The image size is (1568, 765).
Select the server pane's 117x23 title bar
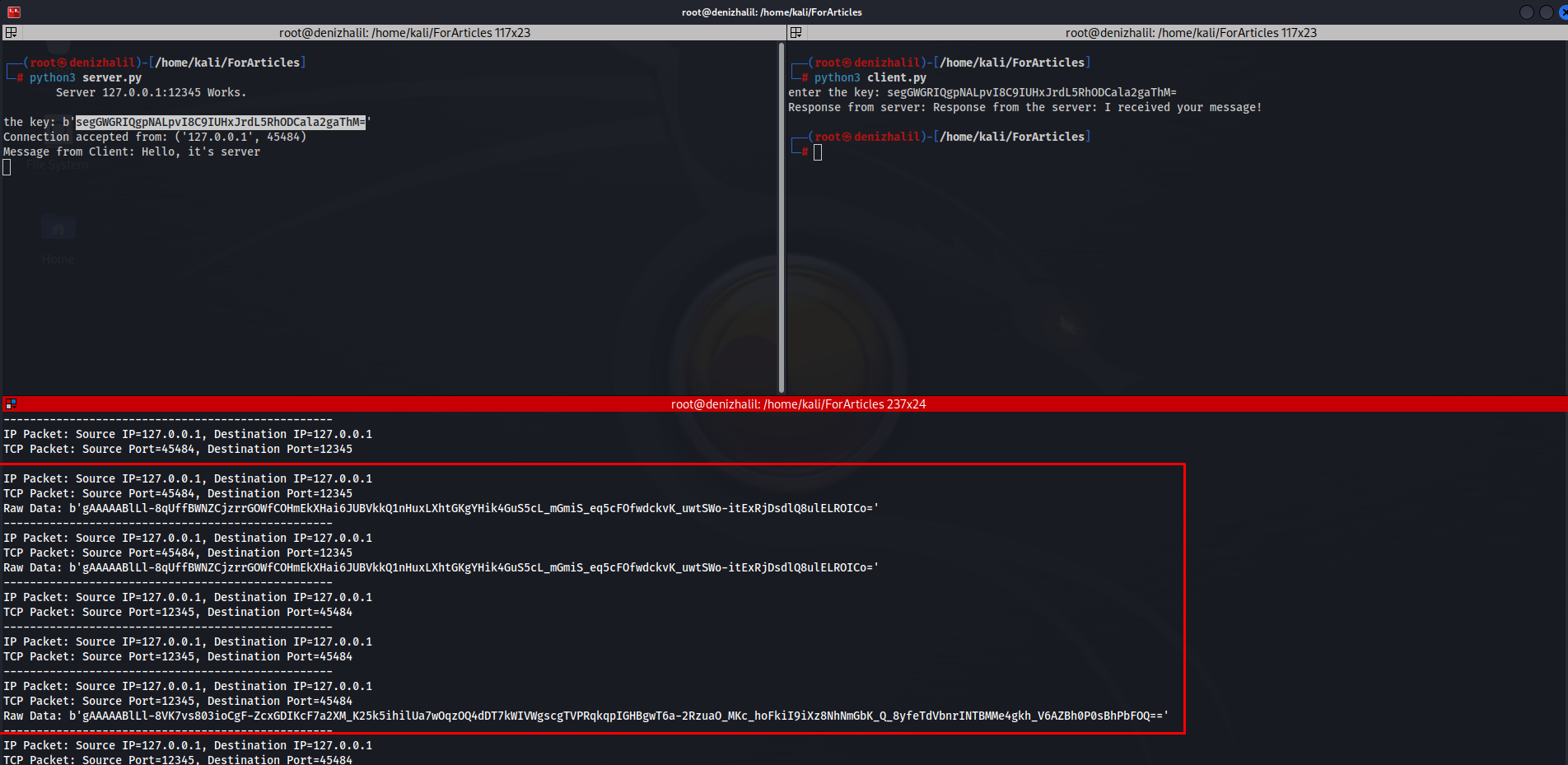[404, 33]
